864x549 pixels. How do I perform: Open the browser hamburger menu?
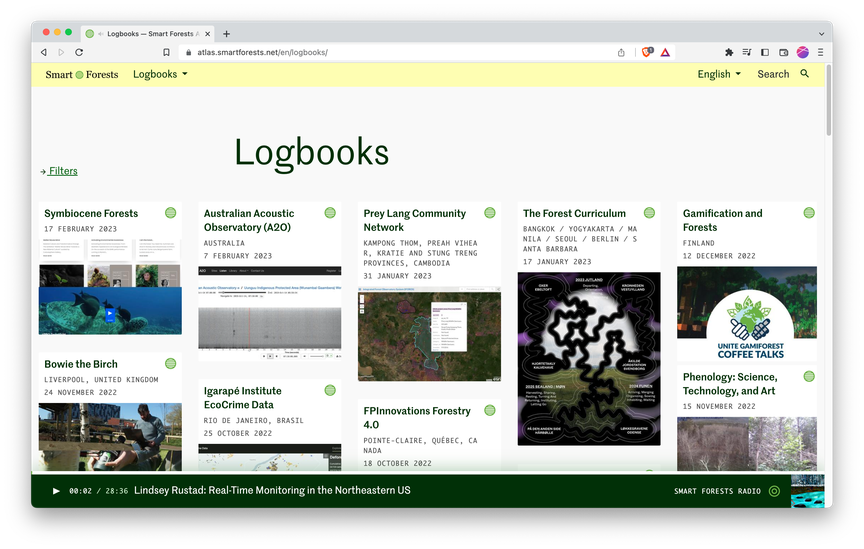(820, 52)
